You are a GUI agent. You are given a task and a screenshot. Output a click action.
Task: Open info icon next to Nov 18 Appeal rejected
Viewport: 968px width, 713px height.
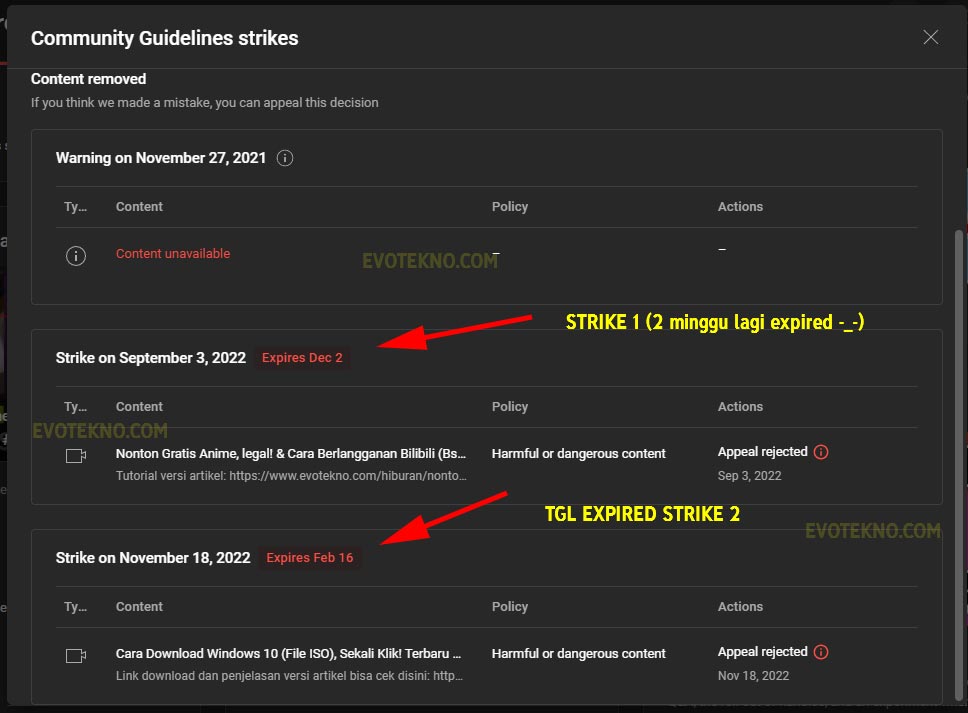tap(821, 652)
